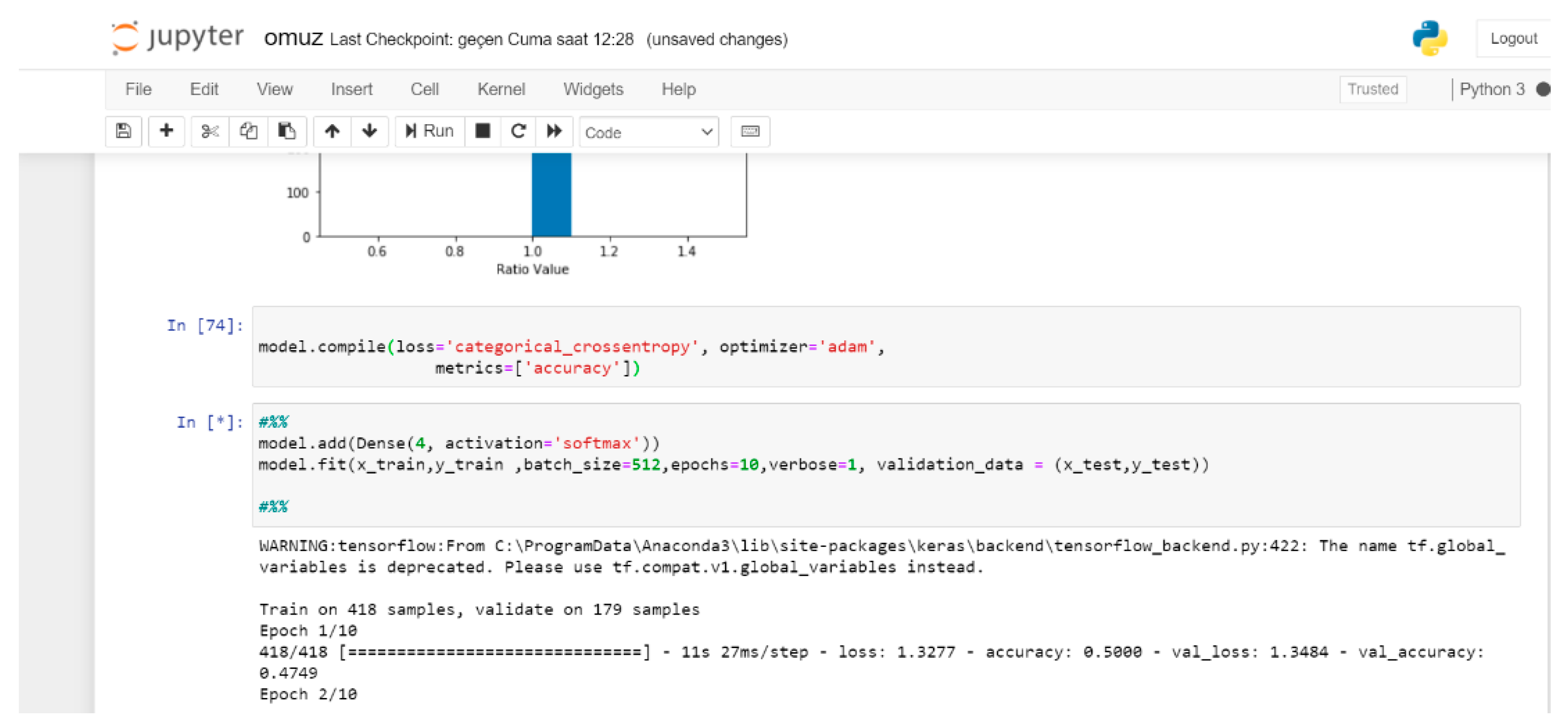Open the Widgets menu
The height and width of the screenshot is (728, 1568).
(593, 90)
